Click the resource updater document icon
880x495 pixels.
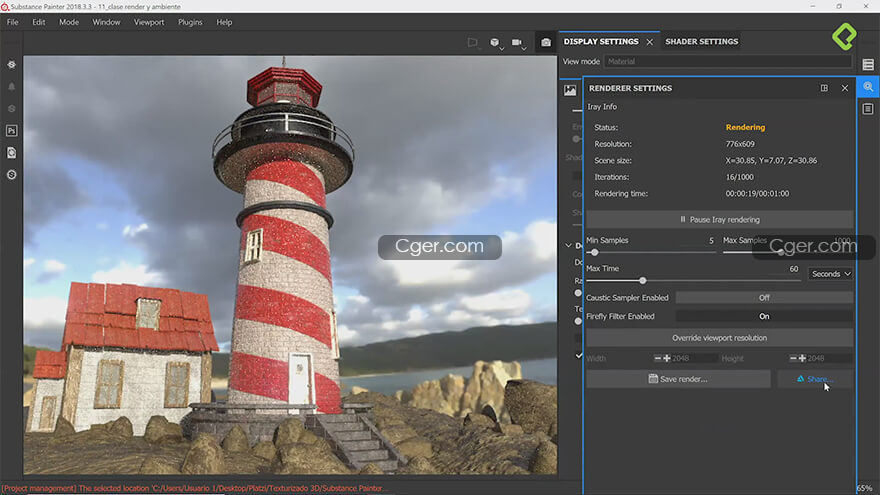coord(11,153)
